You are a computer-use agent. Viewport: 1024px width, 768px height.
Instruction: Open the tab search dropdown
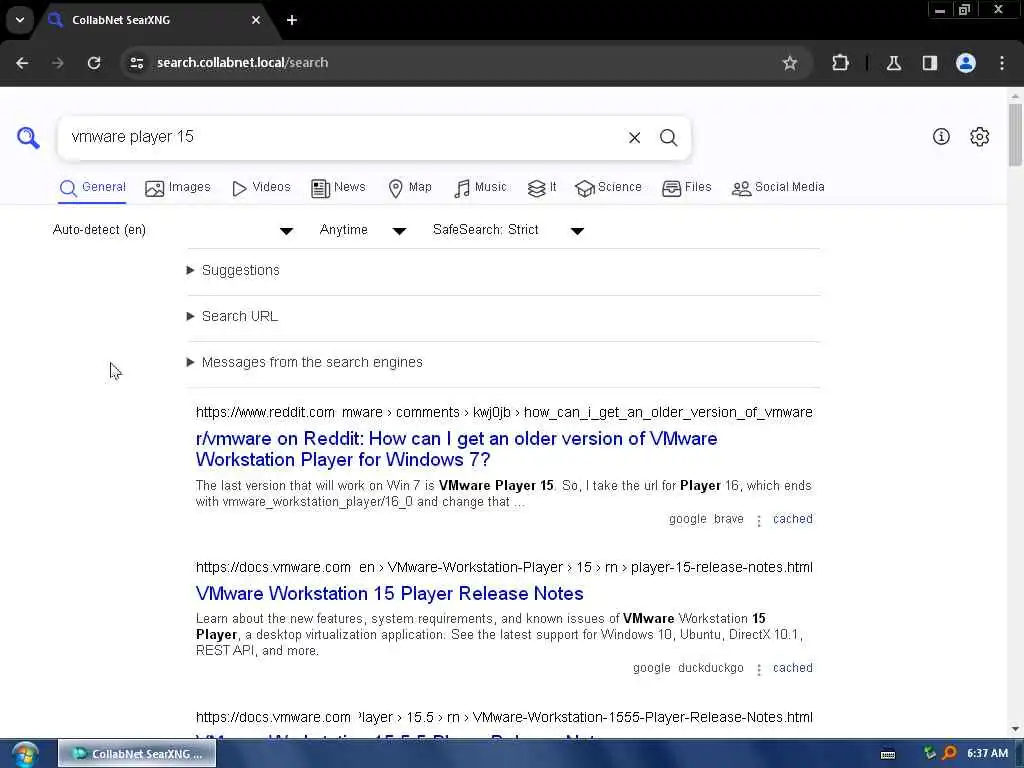(x=20, y=20)
